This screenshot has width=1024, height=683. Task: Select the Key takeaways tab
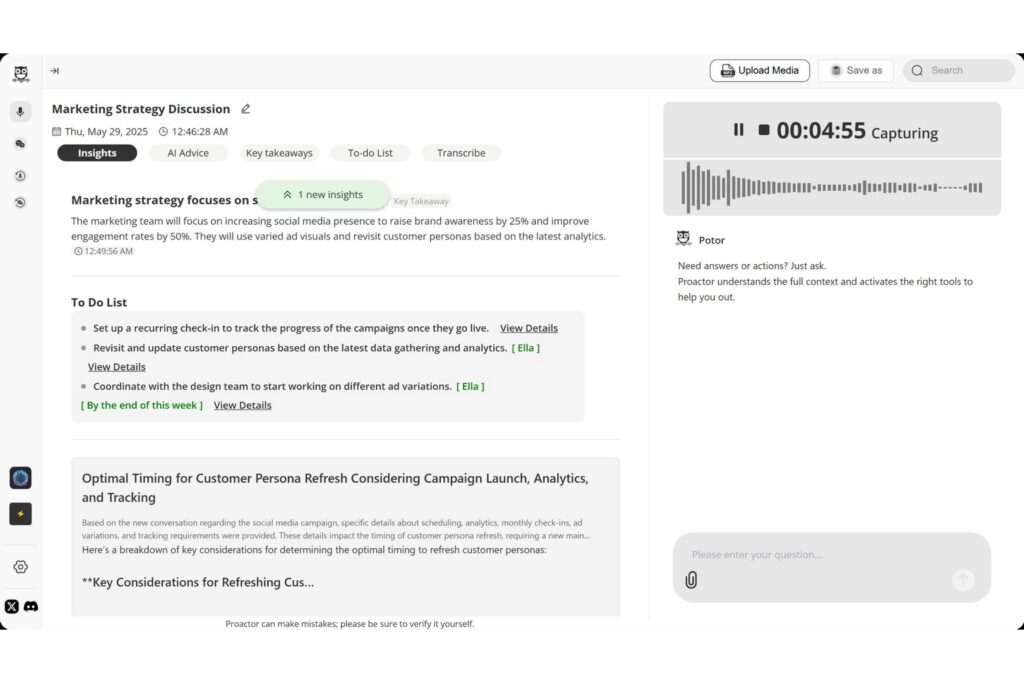(279, 153)
